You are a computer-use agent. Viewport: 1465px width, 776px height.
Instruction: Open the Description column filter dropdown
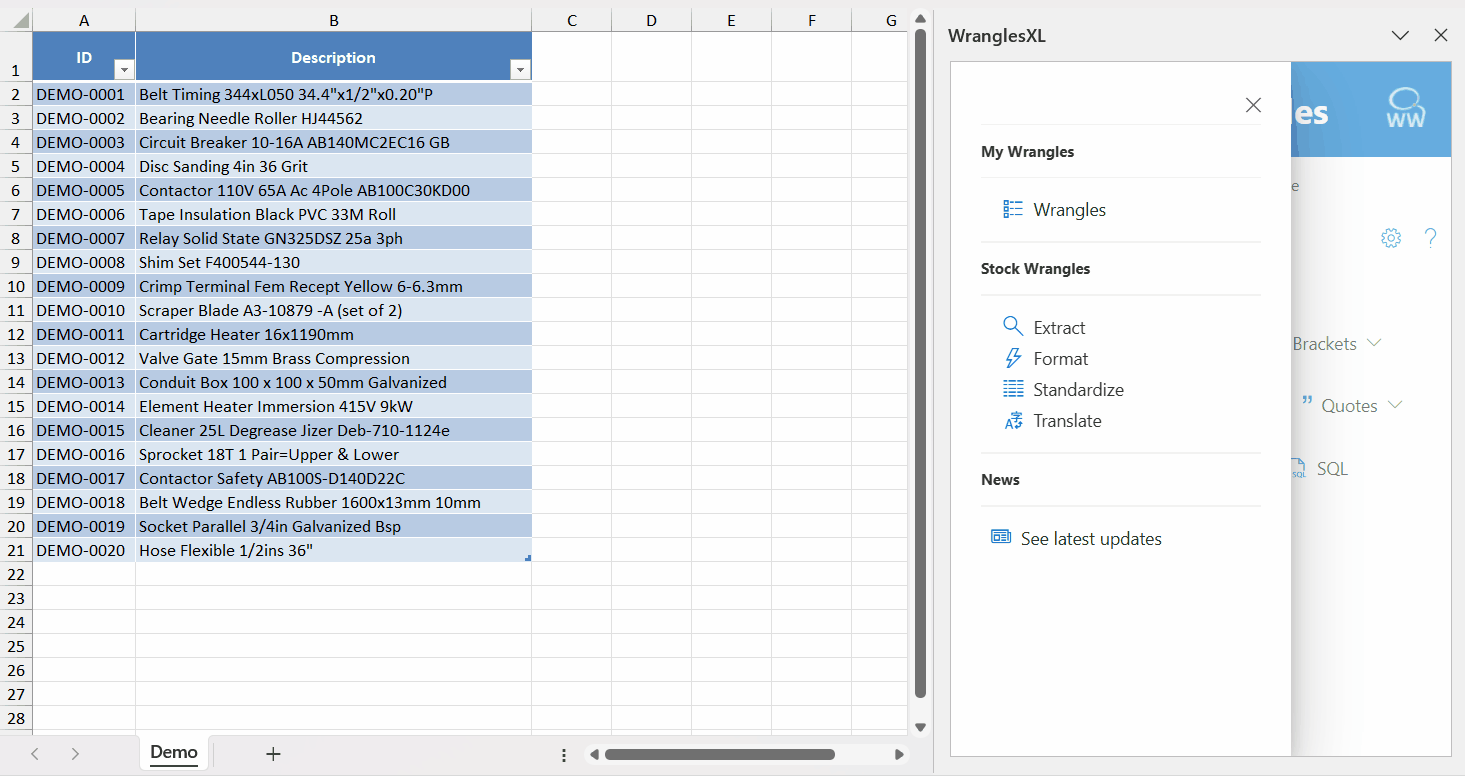(x=519, y=69)
